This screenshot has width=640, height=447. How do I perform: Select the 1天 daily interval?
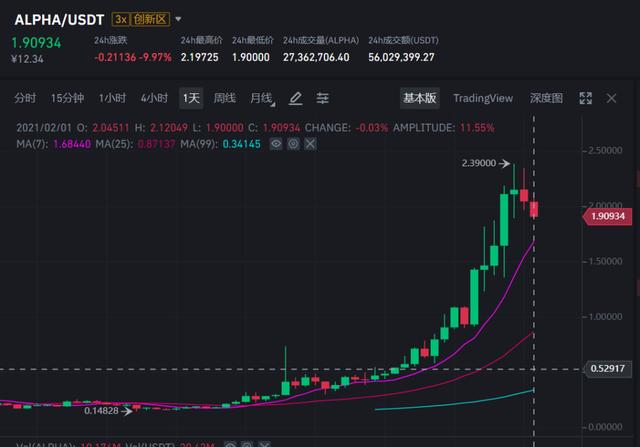tap(191, 98)
